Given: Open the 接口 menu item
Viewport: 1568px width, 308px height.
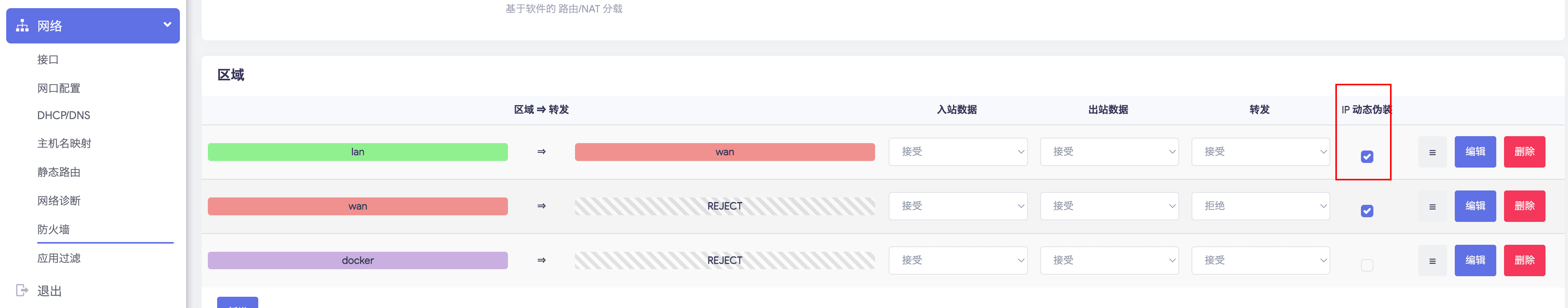Looking at the screenshot, I should [48, 60].
